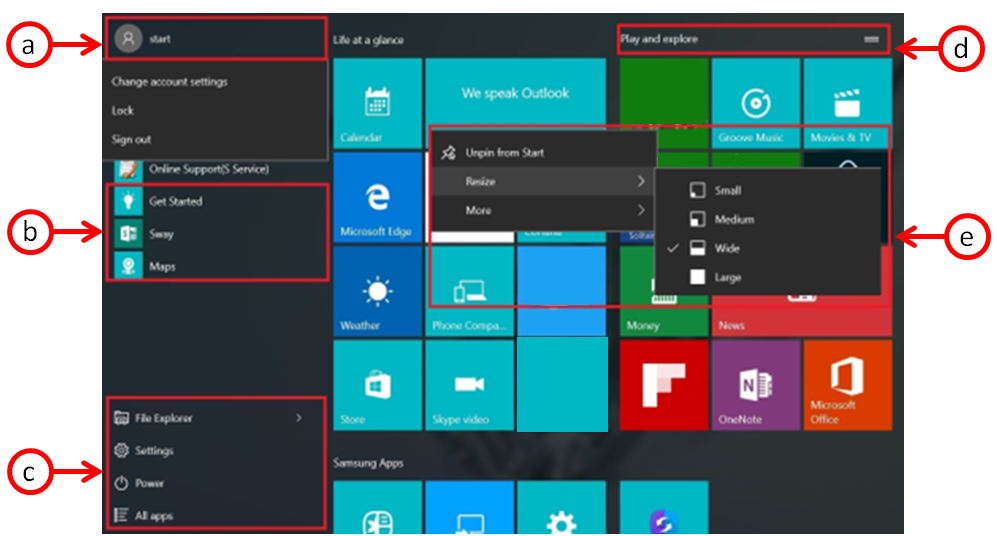Open the News tile
Image resolution: width=997 pixels, height=536 pixels.
(802, 316)
